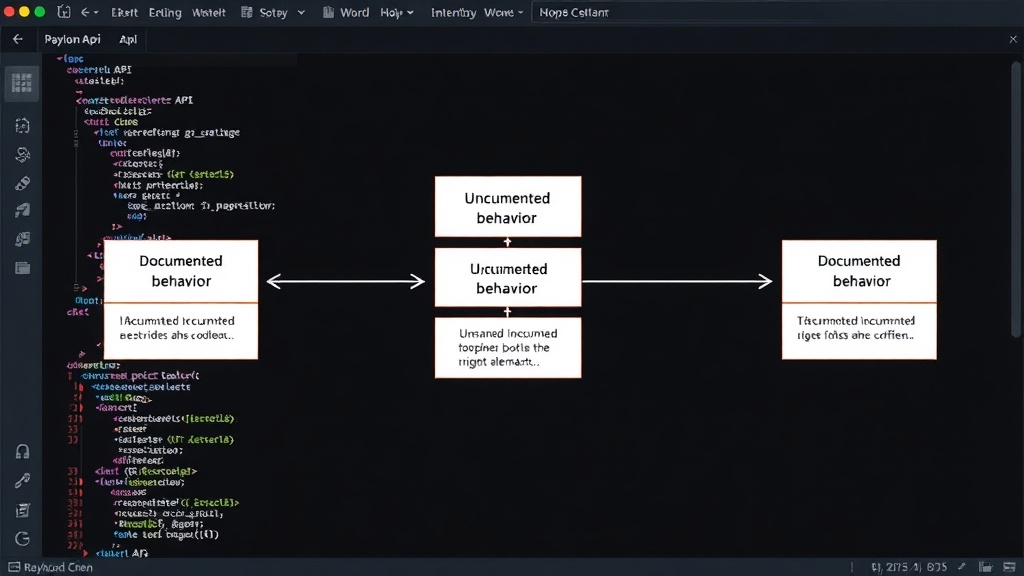Click the window icon beside Rayhaod Cnen
Image resolution: width=1024 pixels, height=576 pixels.
pos(14,567)
